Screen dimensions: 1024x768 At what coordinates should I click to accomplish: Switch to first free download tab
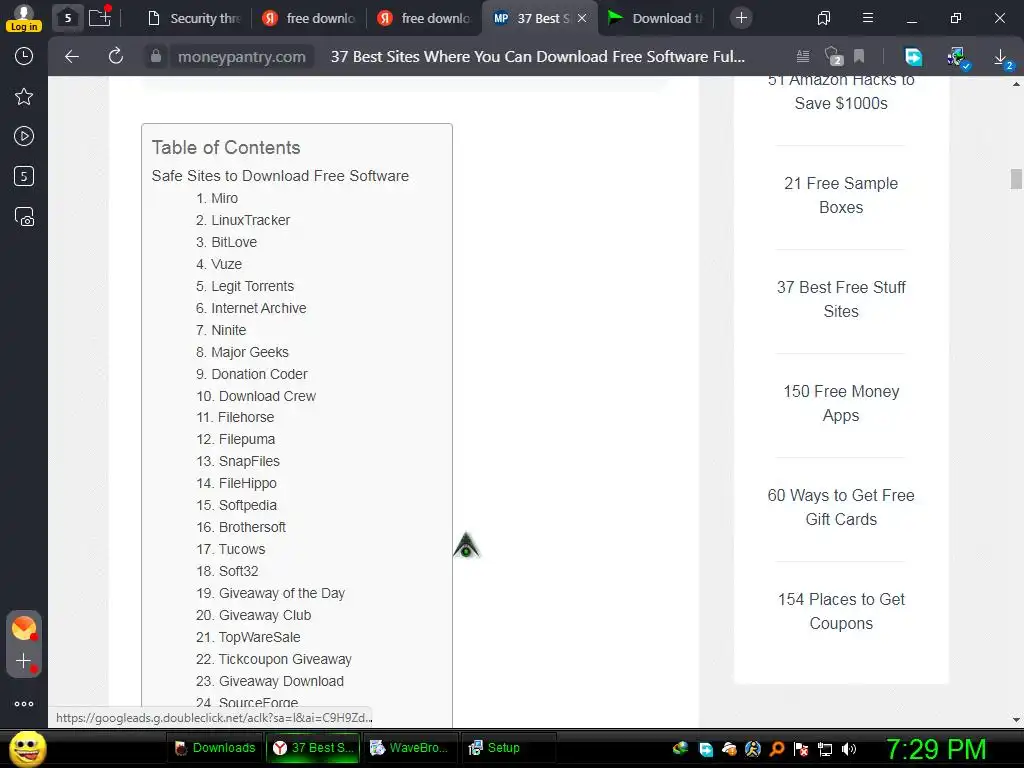pyautogui.click(x=309, y=18)
